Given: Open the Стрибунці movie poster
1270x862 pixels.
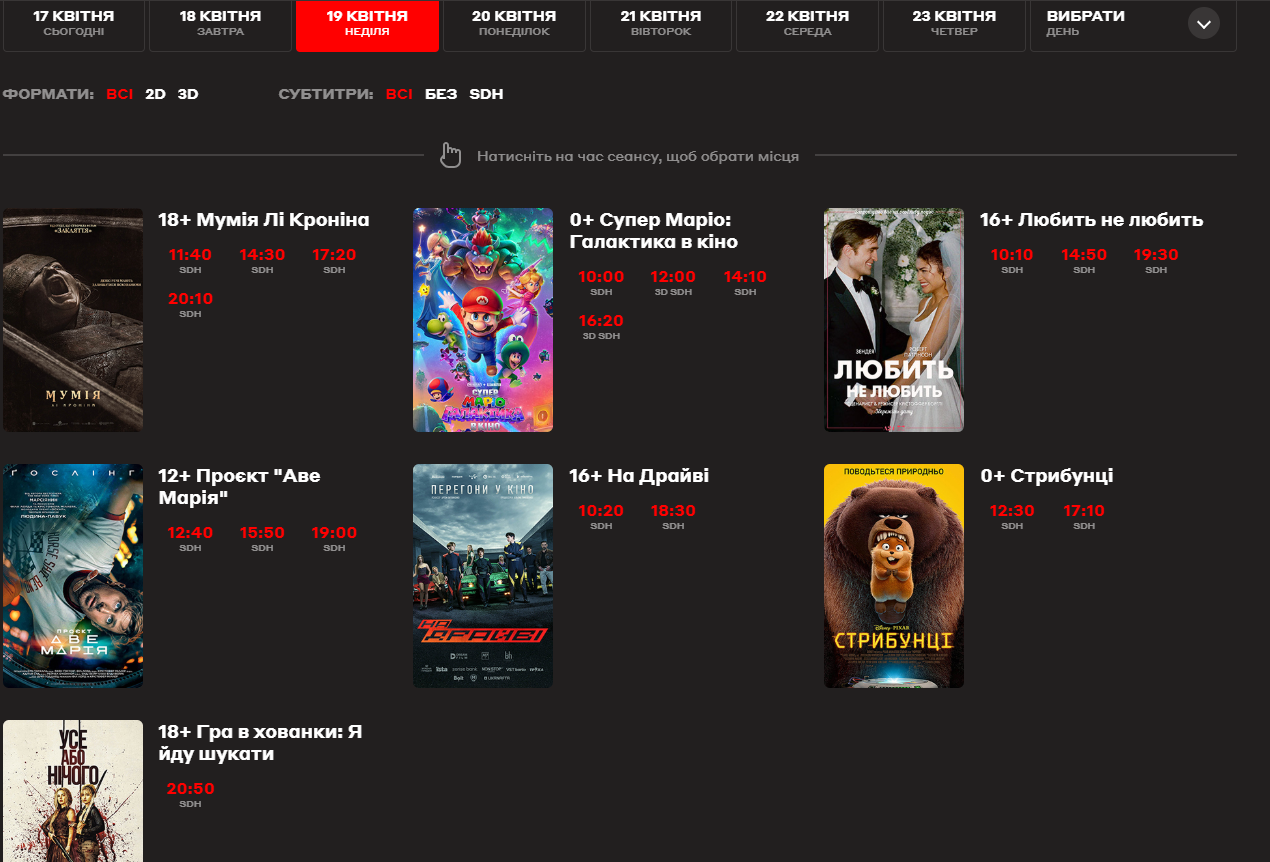Looking at the screenshot, I should pyautogui.click(x=894, y=576).
